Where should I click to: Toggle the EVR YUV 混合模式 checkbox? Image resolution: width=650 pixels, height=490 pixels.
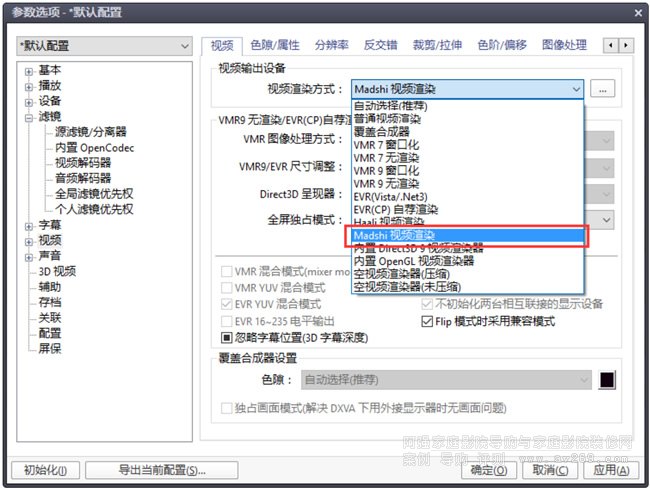pyautogui.click(x=226, y=304)
